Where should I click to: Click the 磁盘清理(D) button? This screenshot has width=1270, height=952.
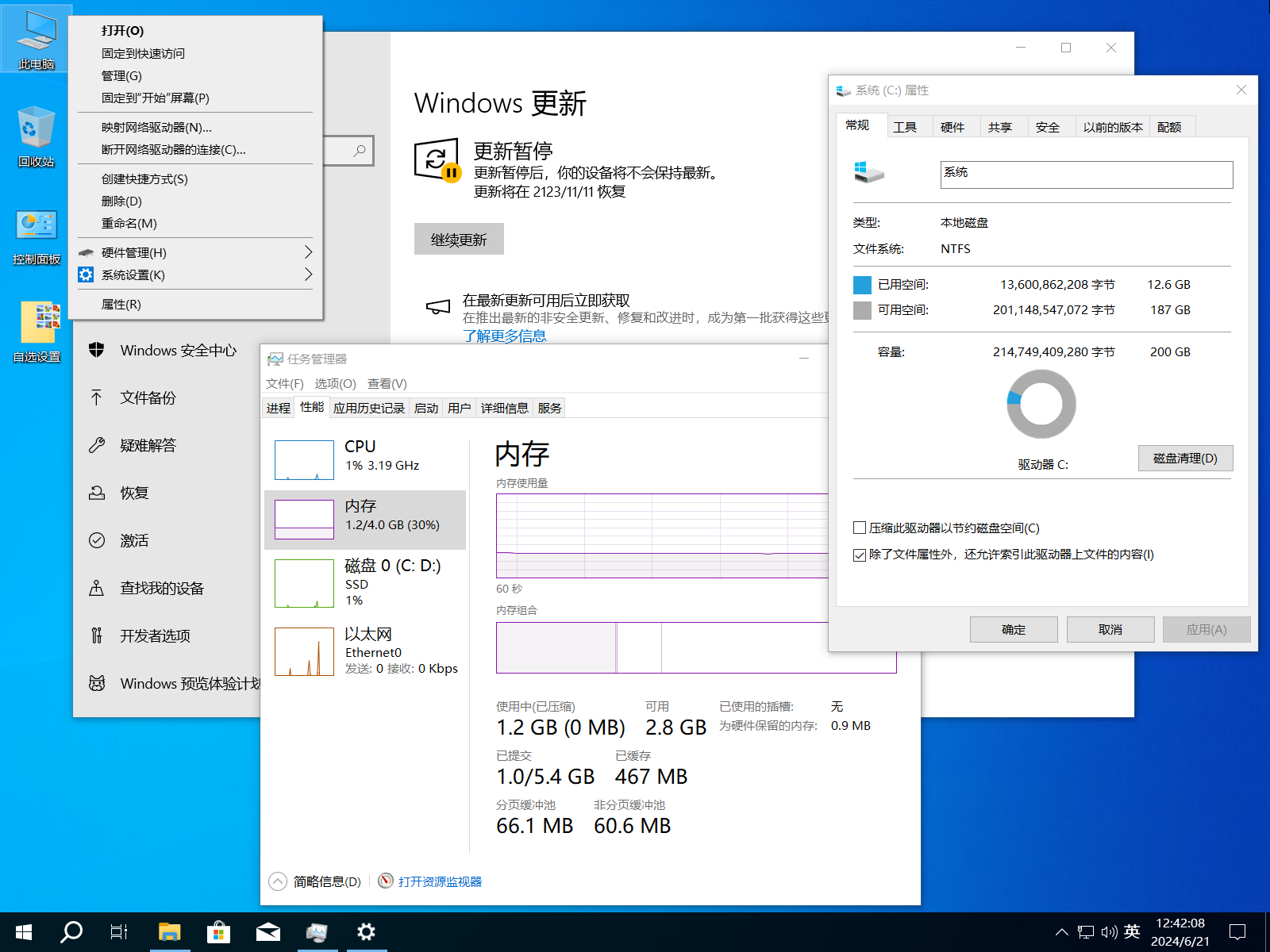coord(1185,458)
